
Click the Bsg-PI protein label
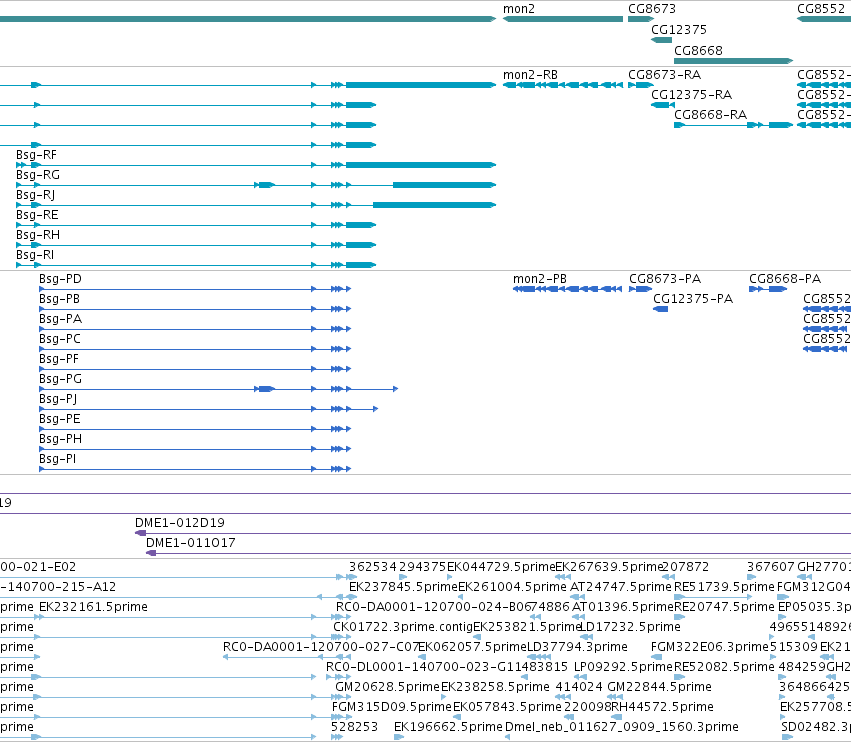(x=57, y=459)
